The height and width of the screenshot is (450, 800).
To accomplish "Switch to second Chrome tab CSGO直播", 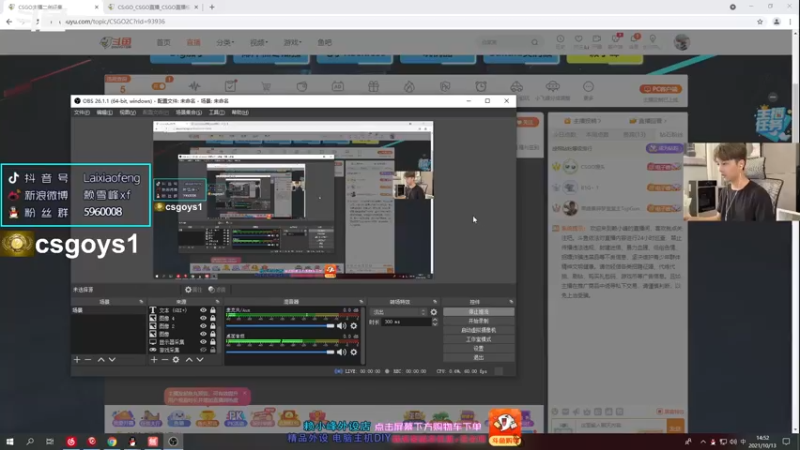I will [153, 7].
